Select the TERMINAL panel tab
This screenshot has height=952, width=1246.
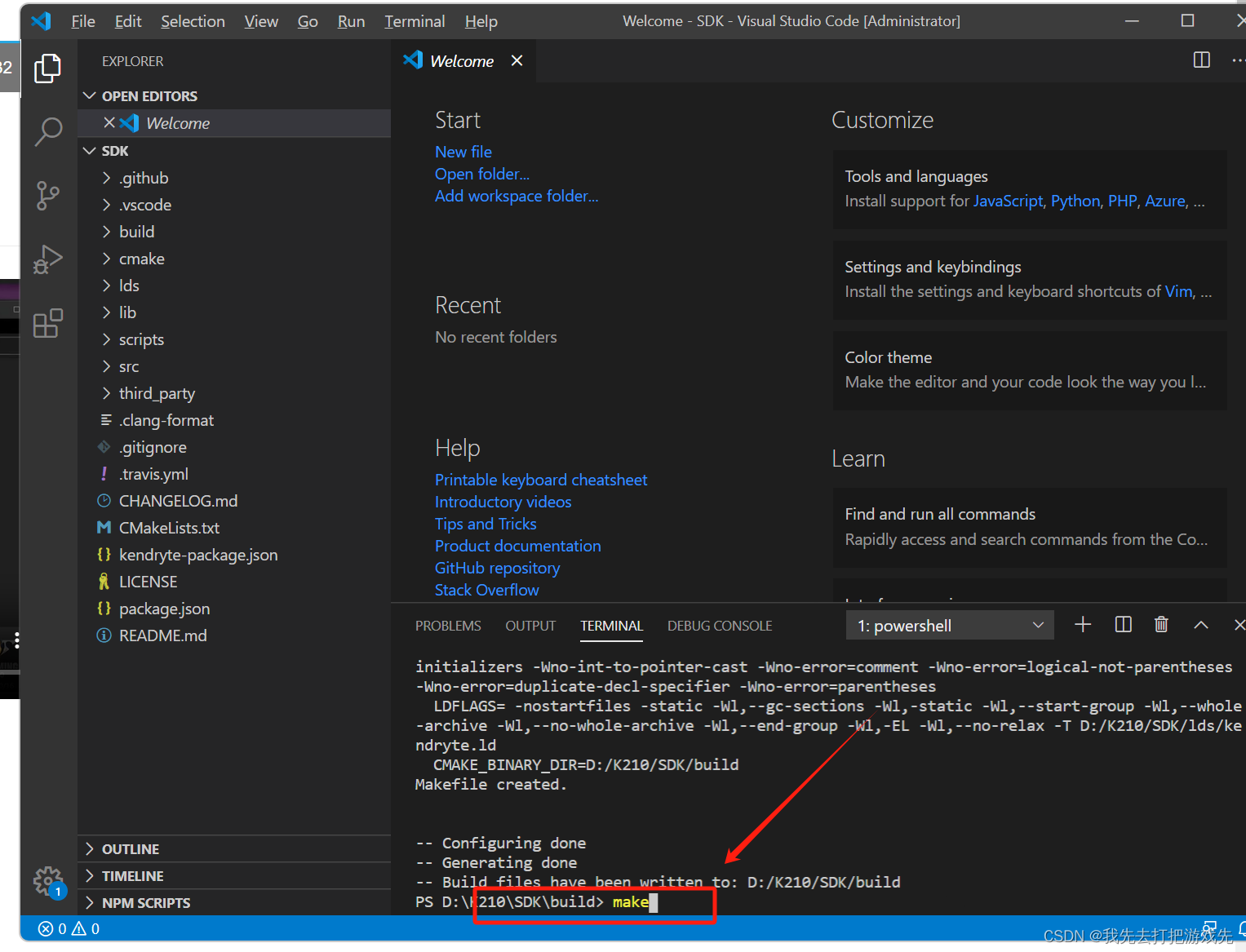coord(612,626)
